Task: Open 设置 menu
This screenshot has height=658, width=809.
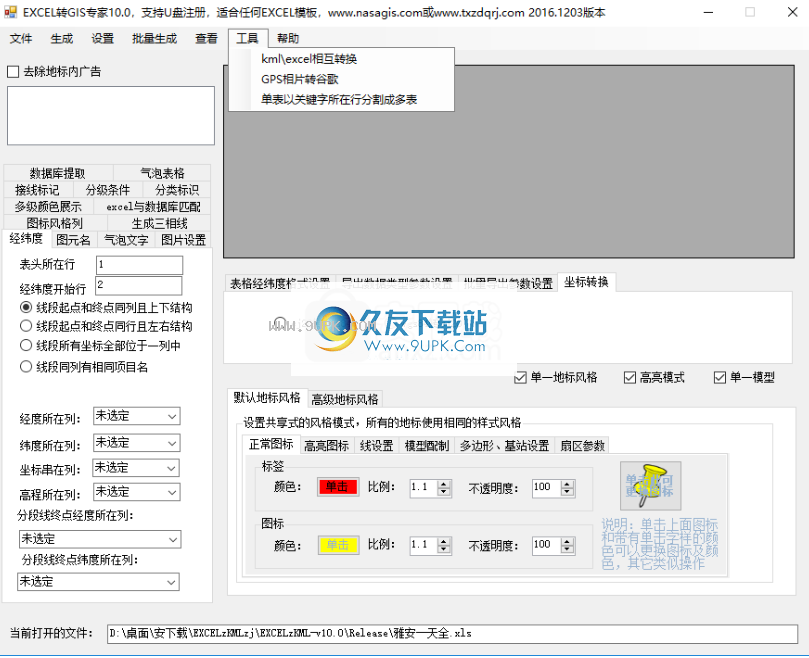Action: click(x=102, y=39)
